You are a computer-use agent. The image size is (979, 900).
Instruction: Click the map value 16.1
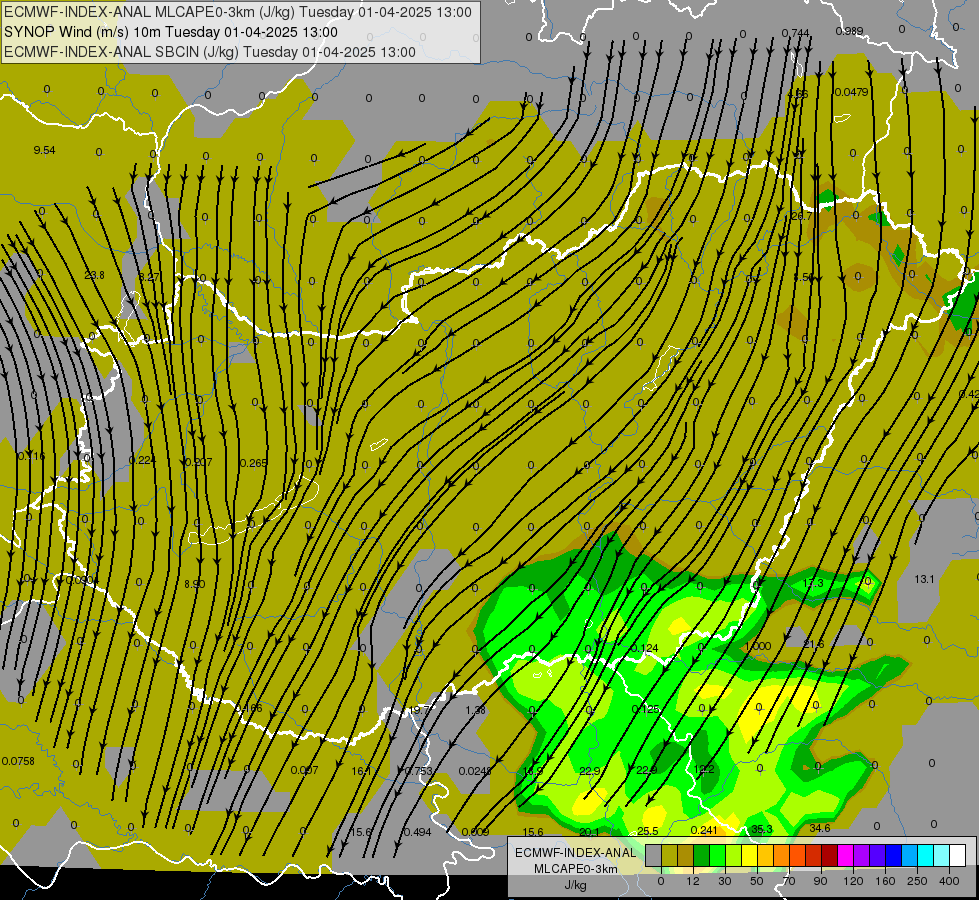point(362,771)
